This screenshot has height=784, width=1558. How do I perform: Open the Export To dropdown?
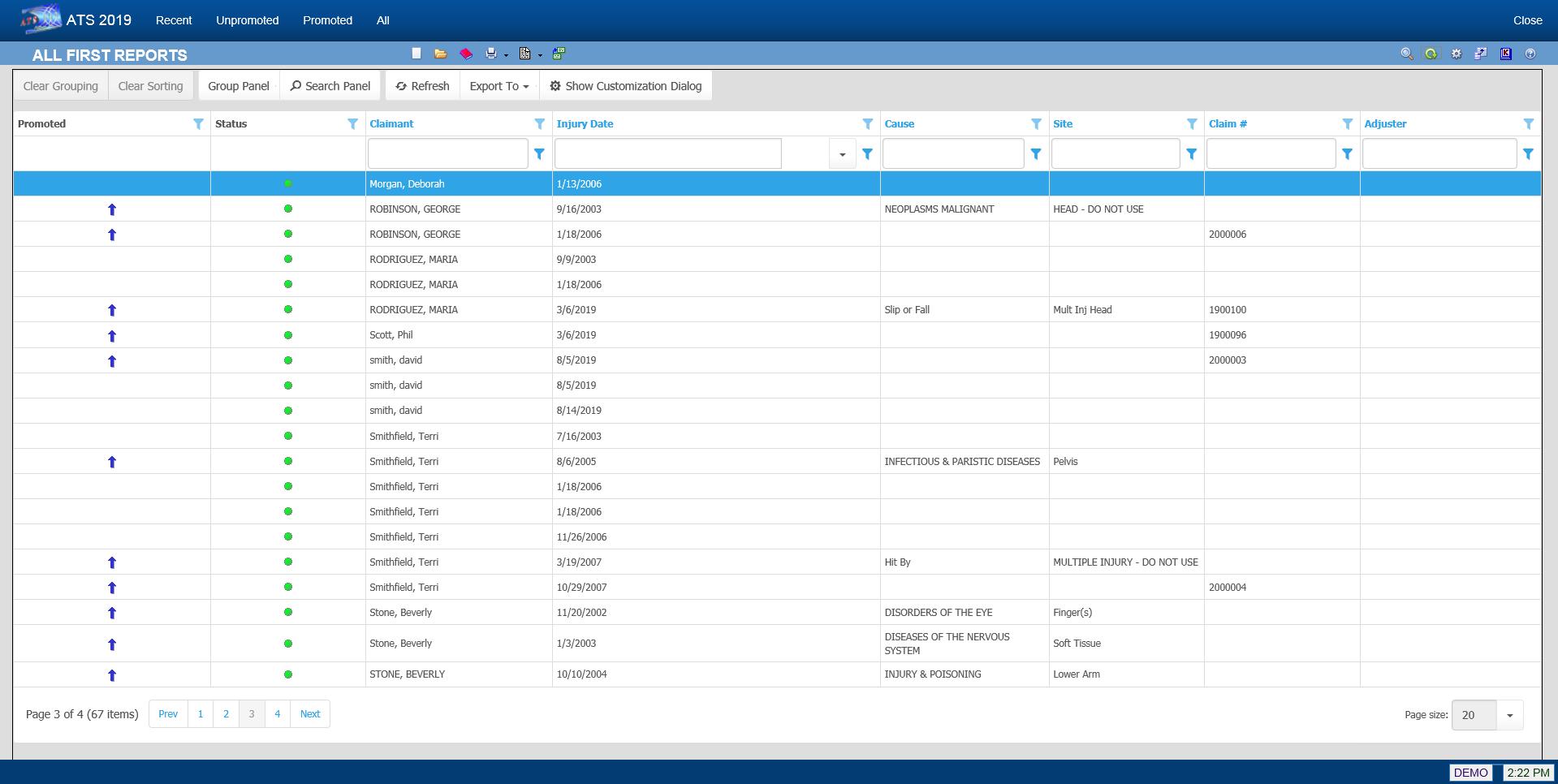(498, 86)
